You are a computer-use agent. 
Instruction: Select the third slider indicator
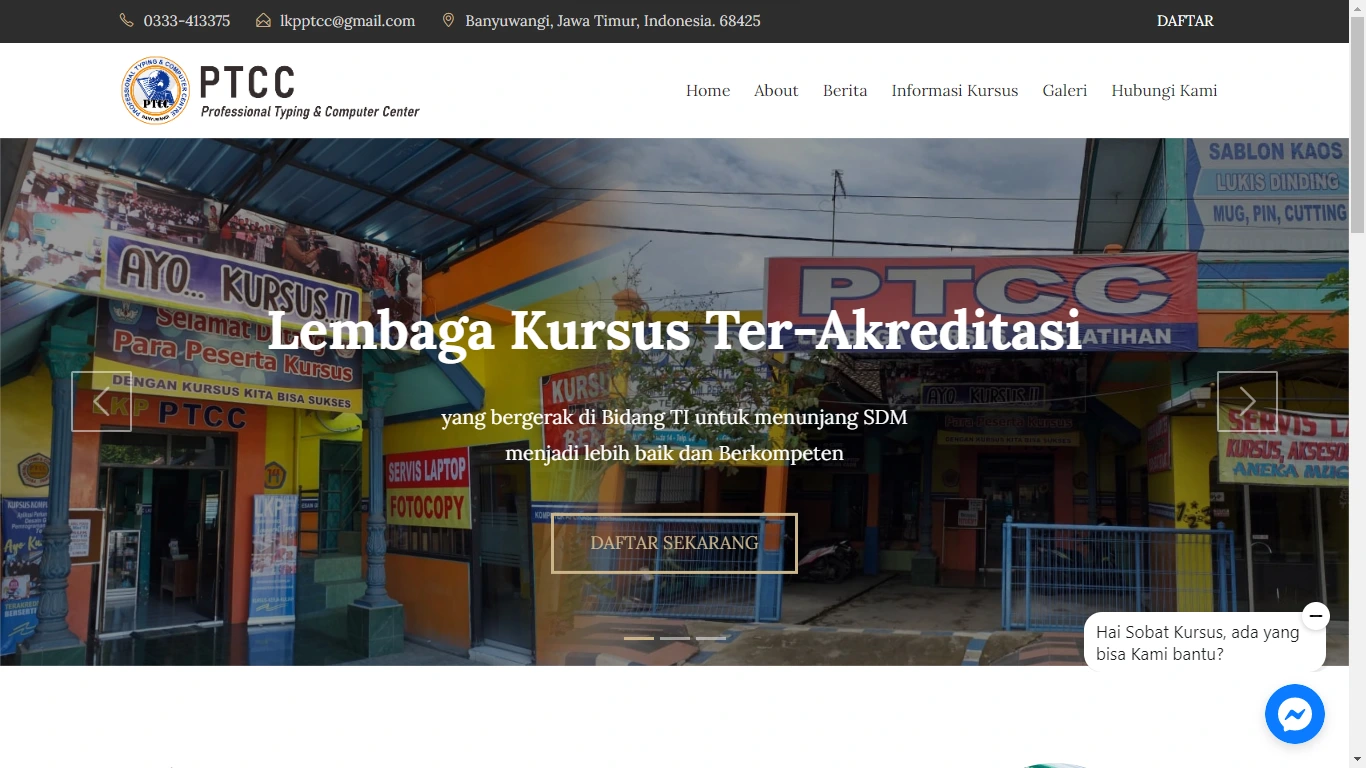coord(711,638)
